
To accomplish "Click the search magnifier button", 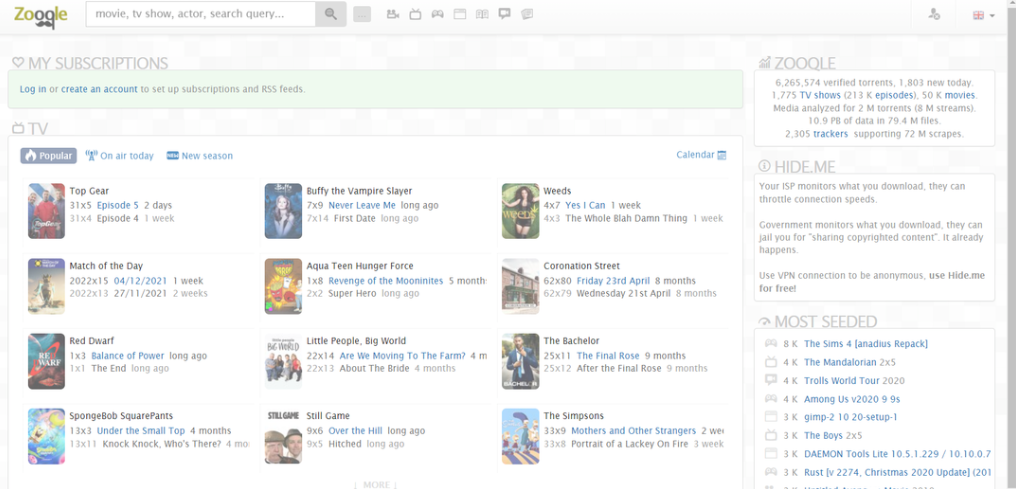I will click(330, 15).
